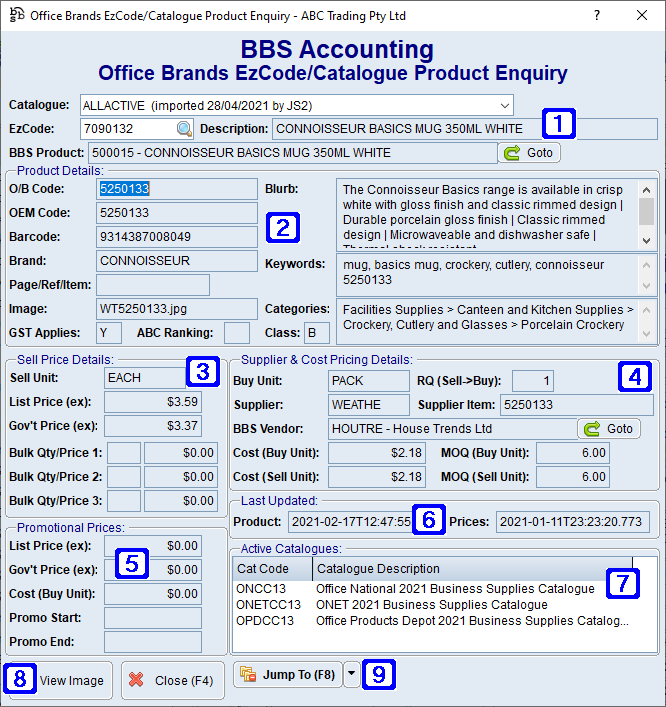
Task: Click Goto button beside BBS Vendor
Action: point(609,429)
